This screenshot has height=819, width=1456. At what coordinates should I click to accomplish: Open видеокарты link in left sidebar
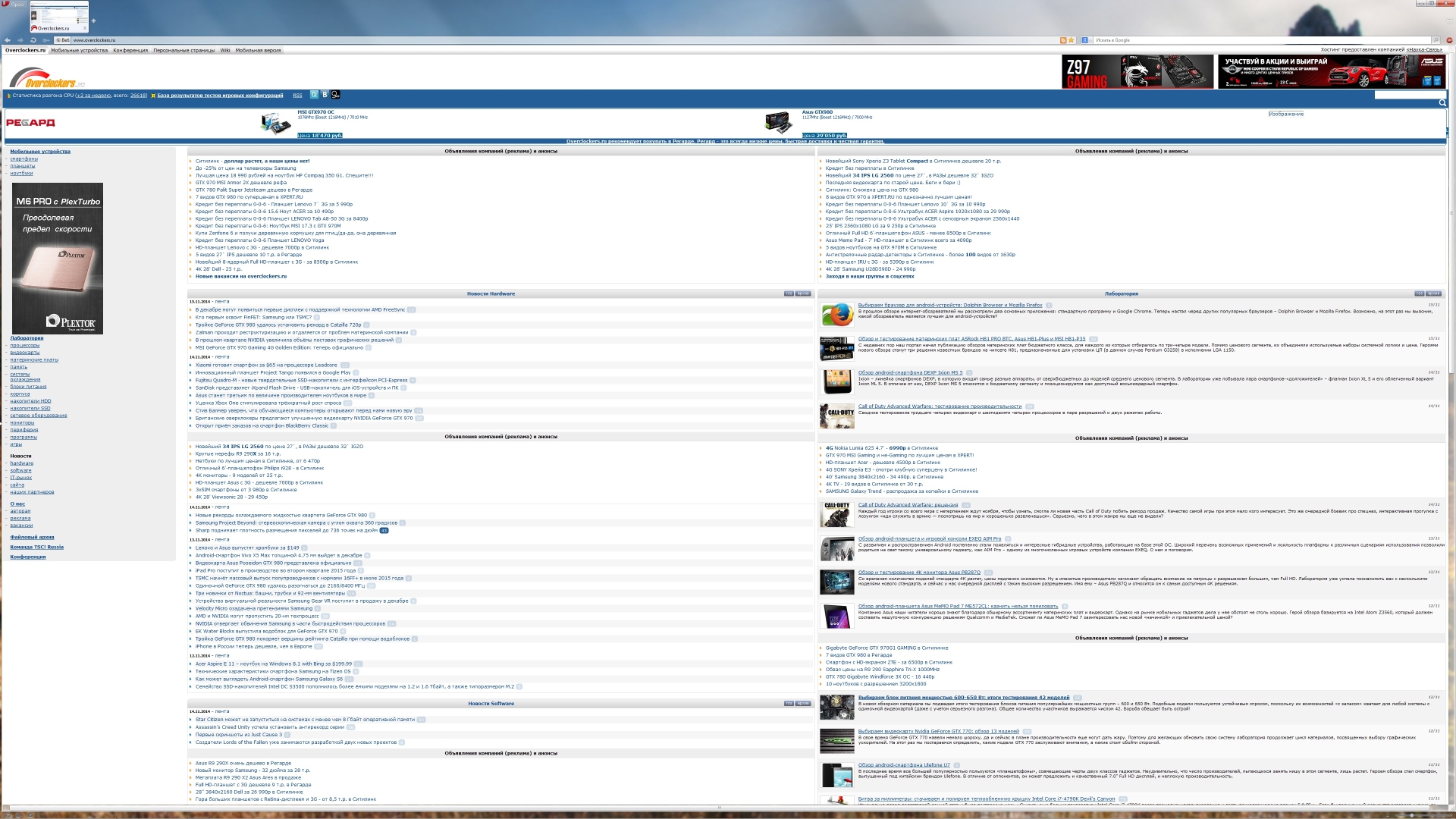pyautogui.click(x=25, y=352)
